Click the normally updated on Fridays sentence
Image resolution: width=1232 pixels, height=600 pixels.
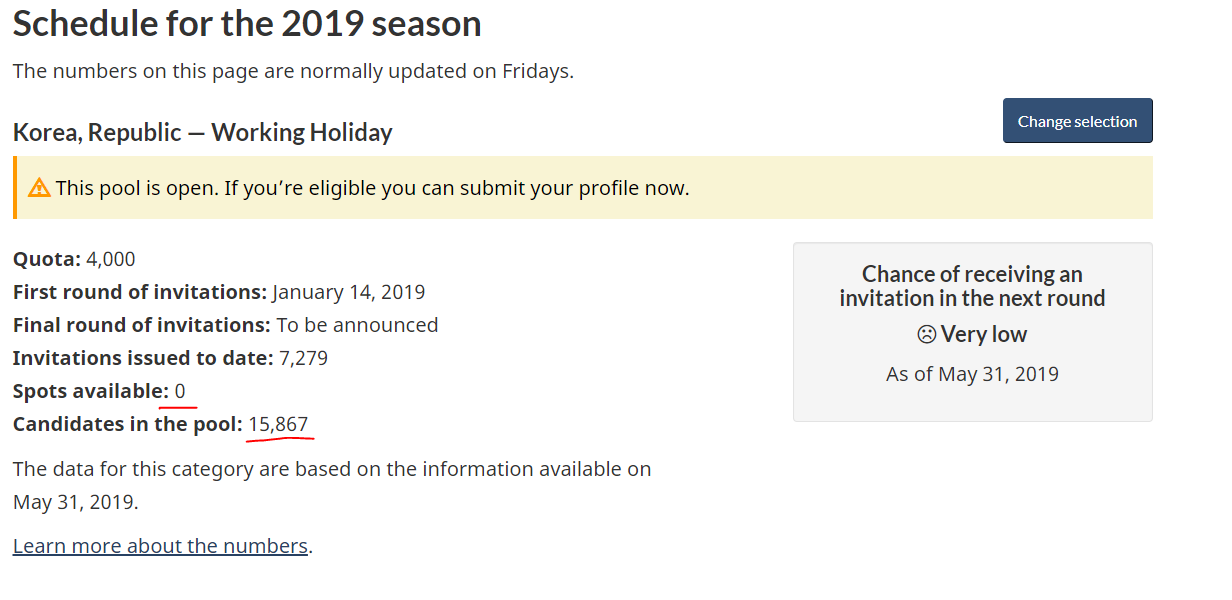point(293,71)
